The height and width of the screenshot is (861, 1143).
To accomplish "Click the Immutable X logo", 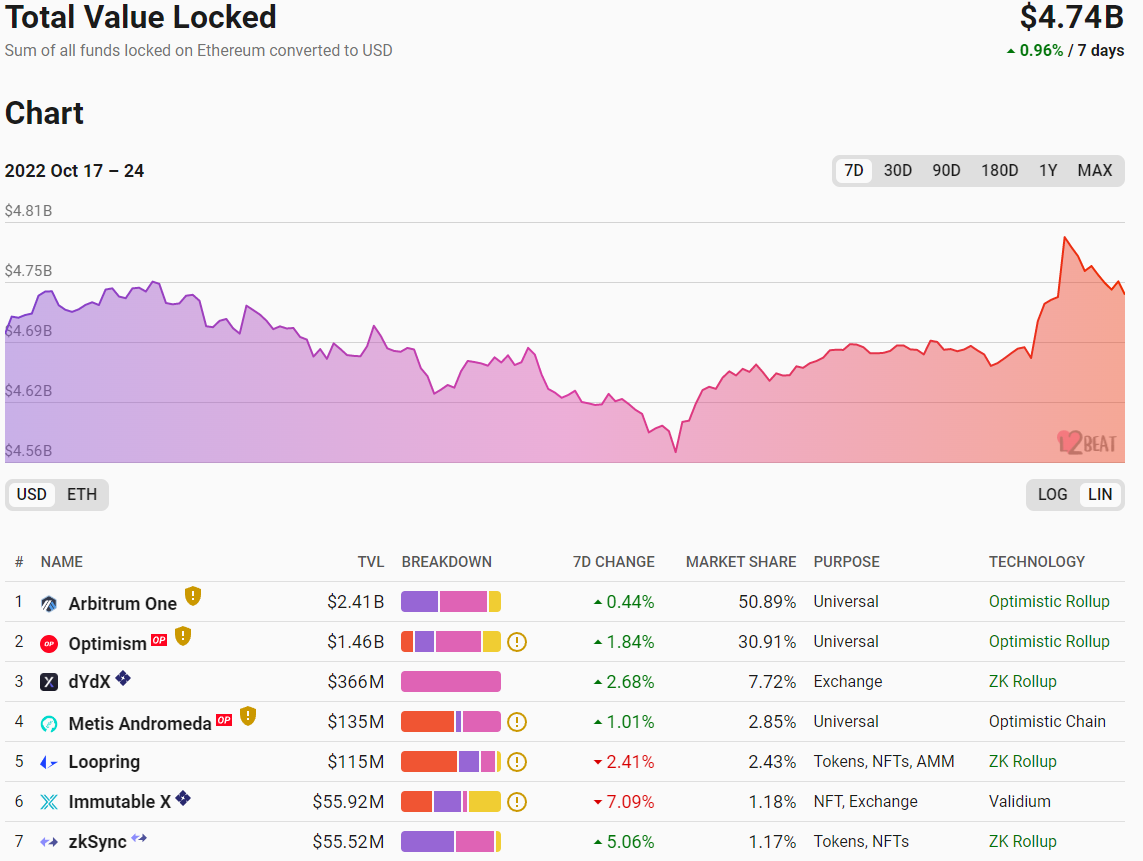I will point(49,801).
